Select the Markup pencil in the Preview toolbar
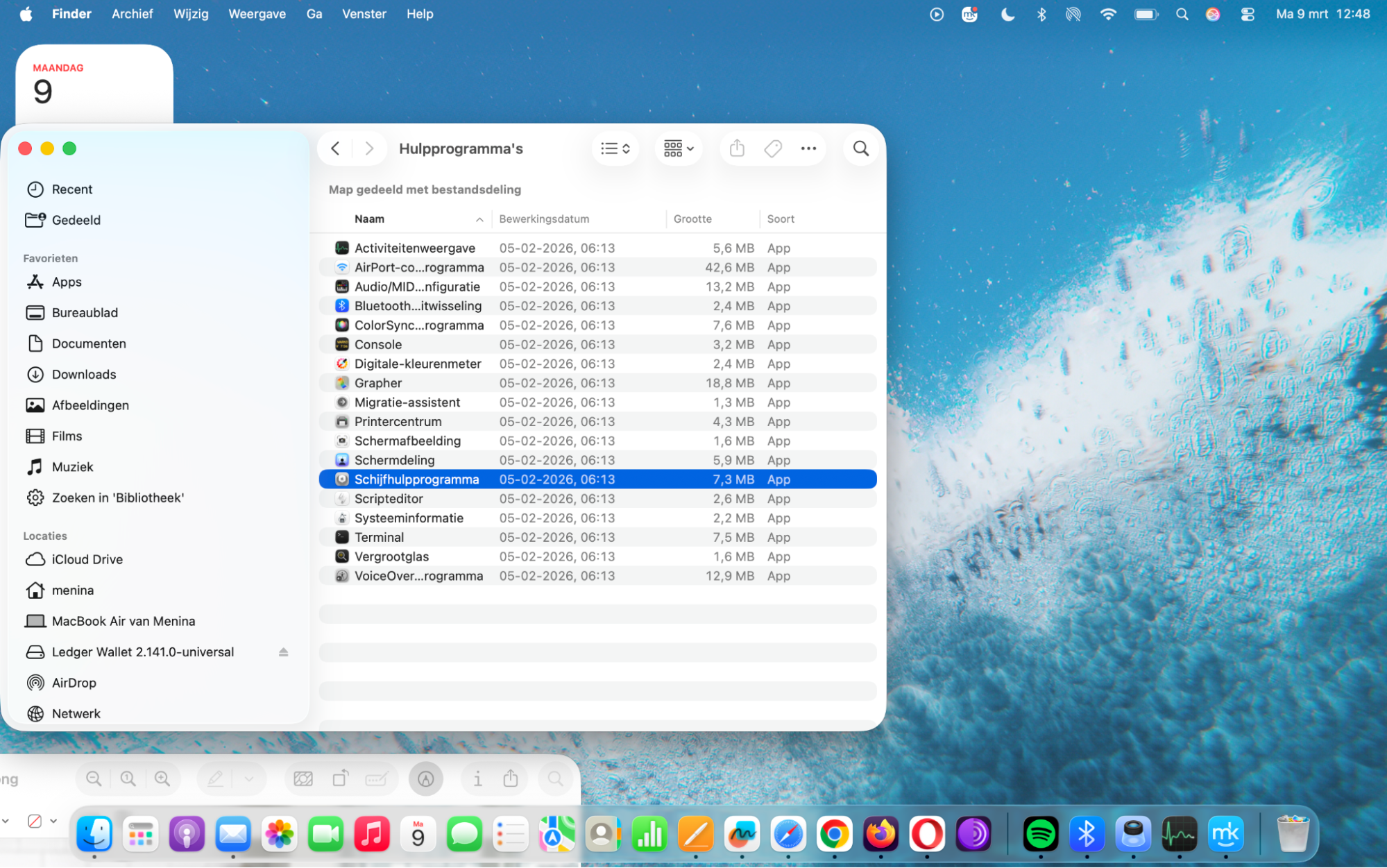The image size is (1387, 868). tap(215, 778)
